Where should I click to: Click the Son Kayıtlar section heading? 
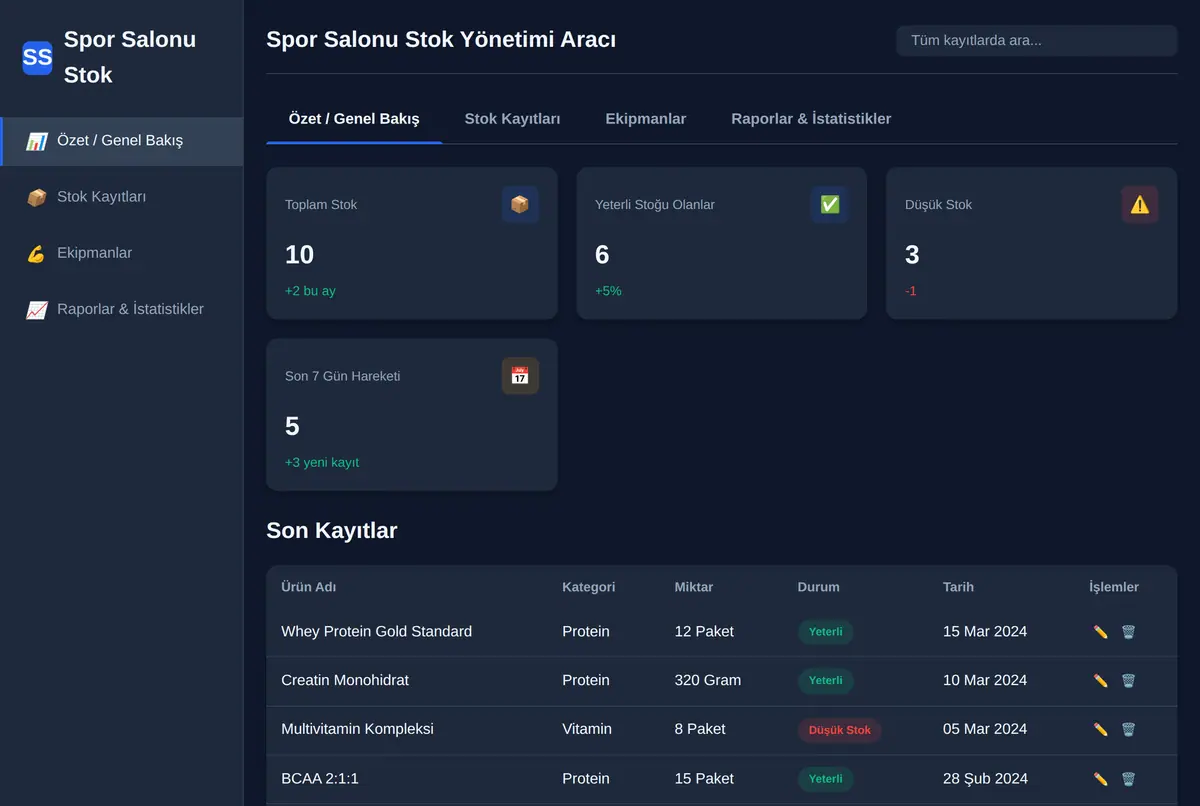(x=332, y=531)
